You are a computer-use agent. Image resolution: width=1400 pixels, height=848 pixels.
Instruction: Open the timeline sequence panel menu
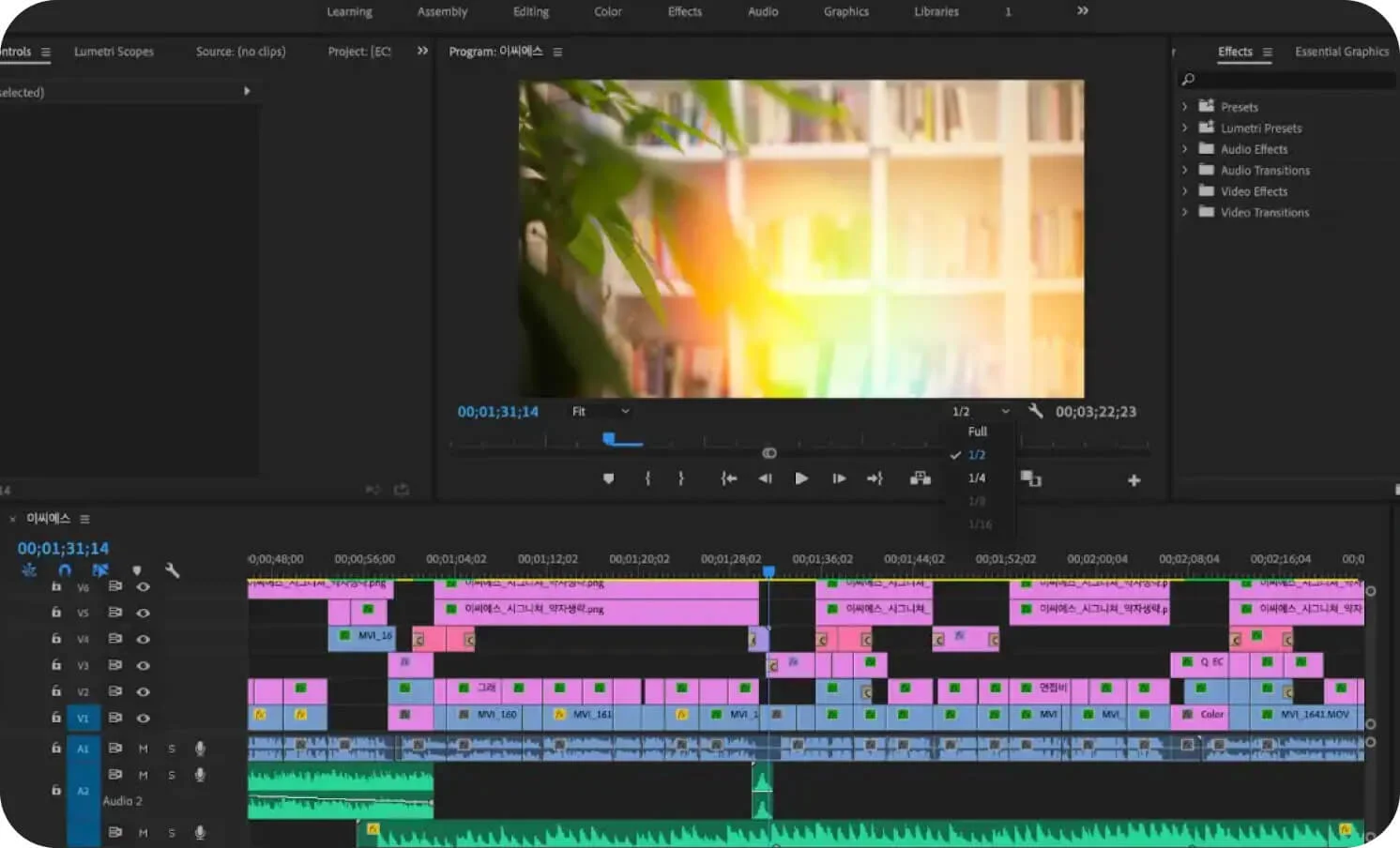84,519
